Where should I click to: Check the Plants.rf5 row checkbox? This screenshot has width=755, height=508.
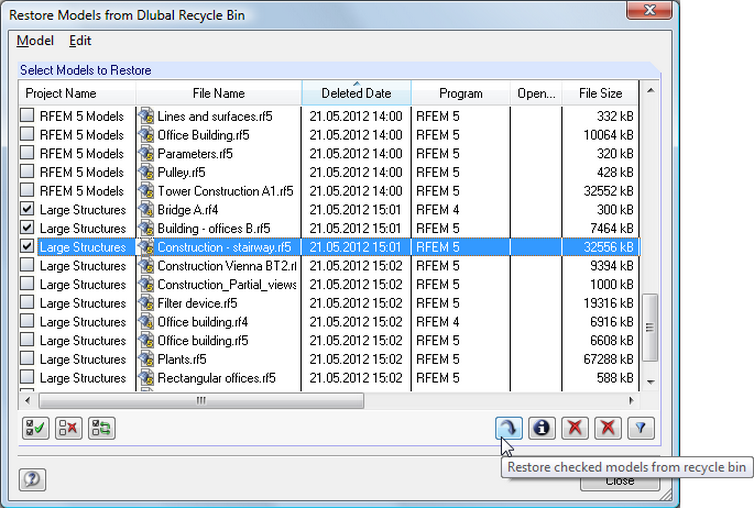[x=27, y=358]
